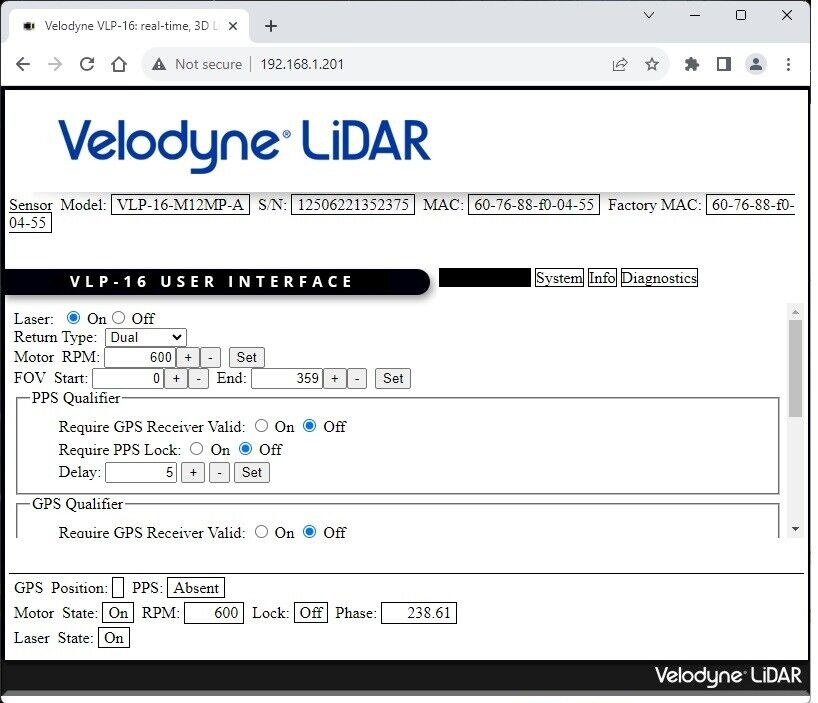This screenshot has width=818, height=703.
Task: Decrease FOV End with minus button
Action: click(357, 378)
